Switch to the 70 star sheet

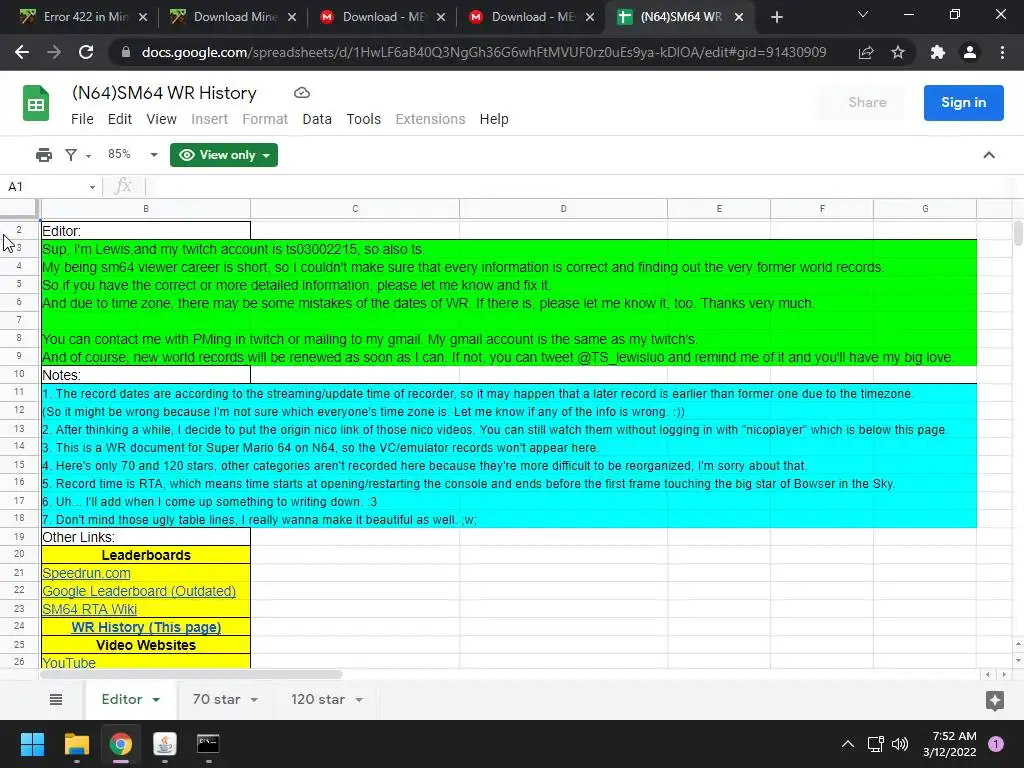click(x=217, y=699)
